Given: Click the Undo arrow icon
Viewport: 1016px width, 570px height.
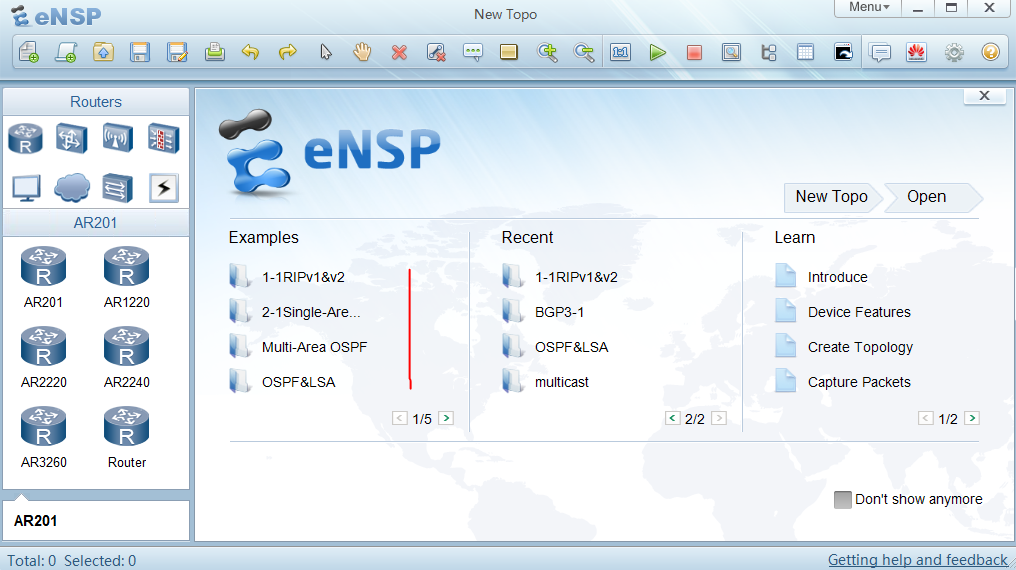Looking at the screenshot, I should [x=251, y=52].
